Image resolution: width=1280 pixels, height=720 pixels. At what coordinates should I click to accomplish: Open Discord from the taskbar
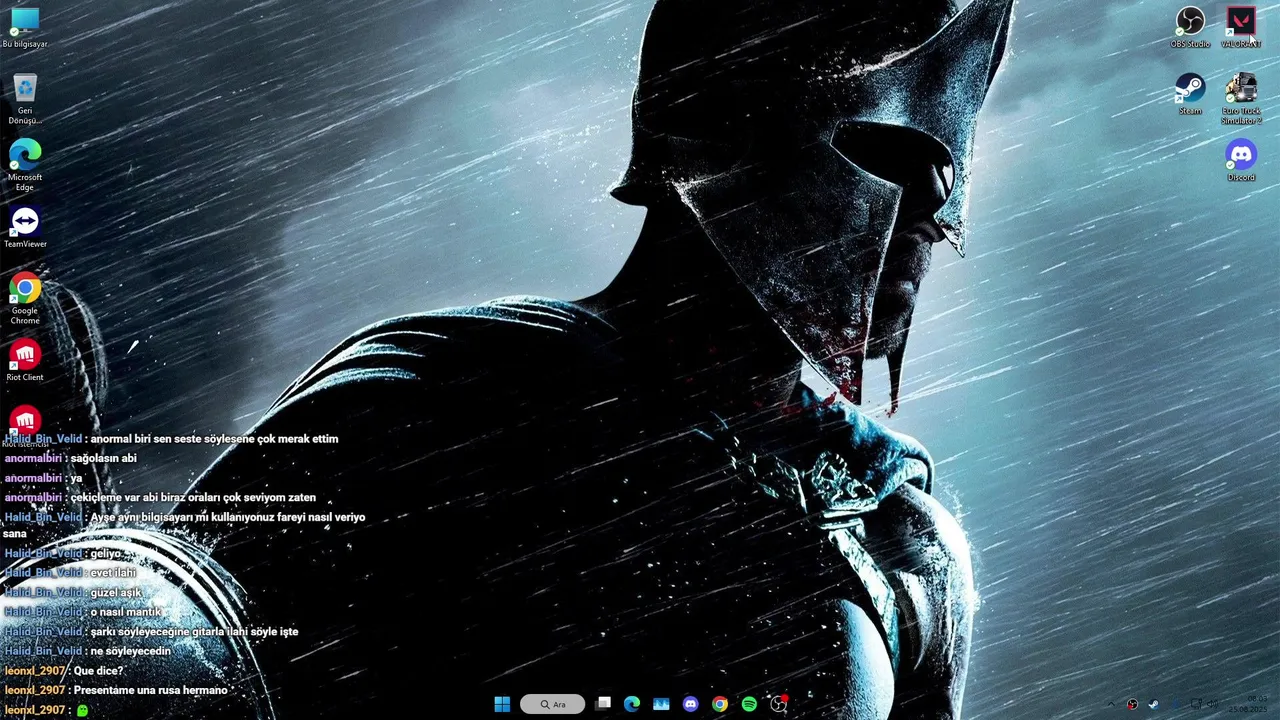pos(690,704)
